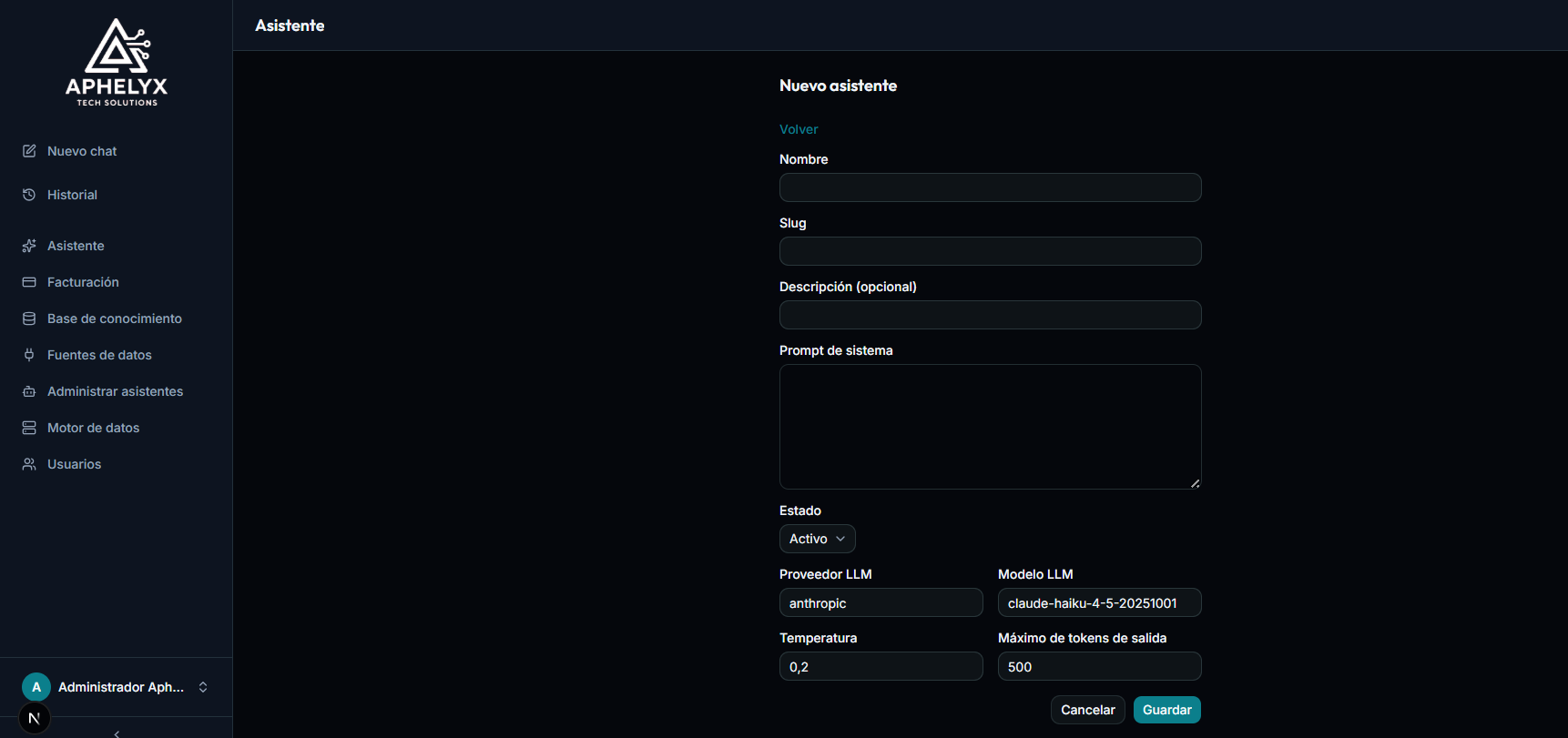Click the Base de conocimiento database icon

click(x=29, y=318)
